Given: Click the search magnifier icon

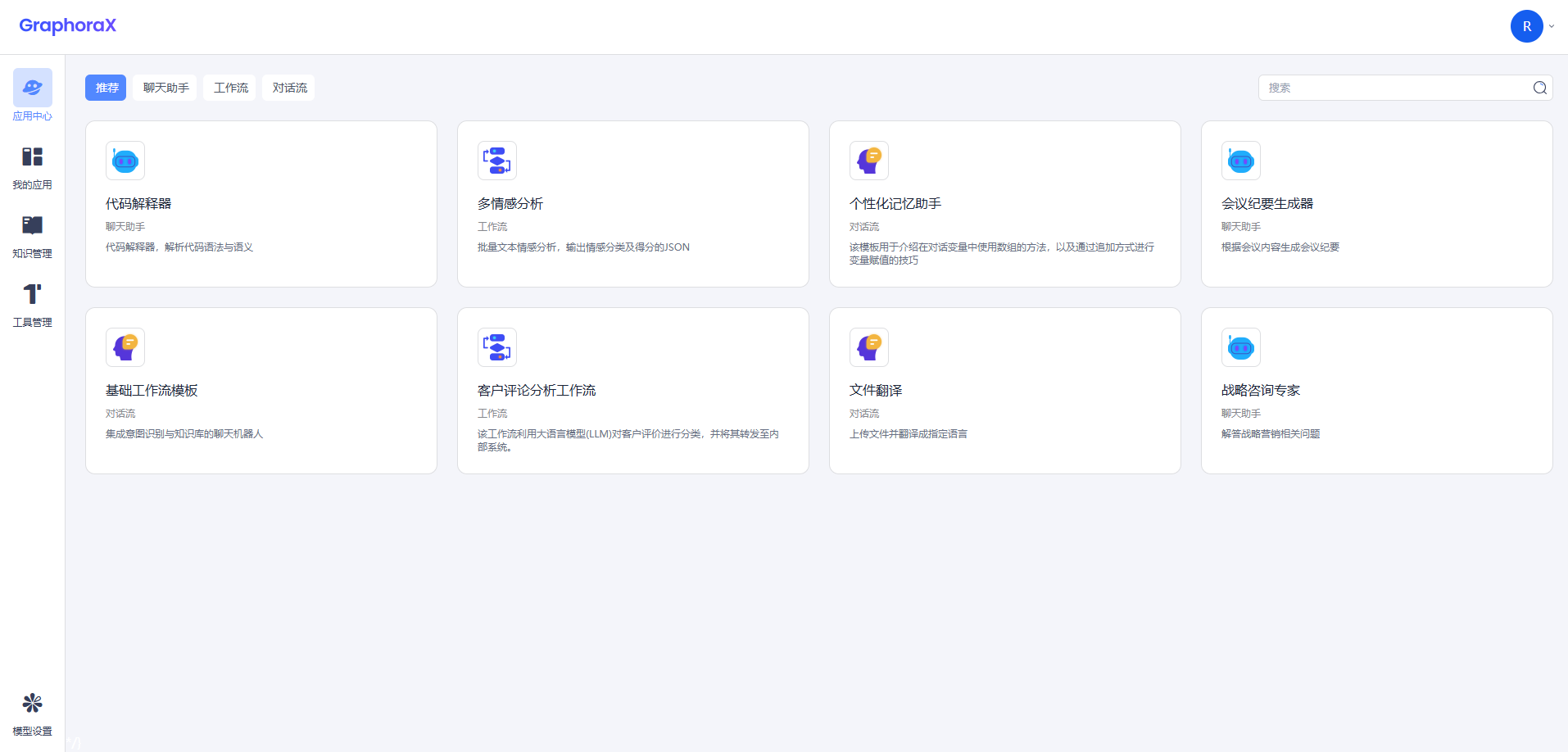Looking at the screenshot, I should [1540, 88].
